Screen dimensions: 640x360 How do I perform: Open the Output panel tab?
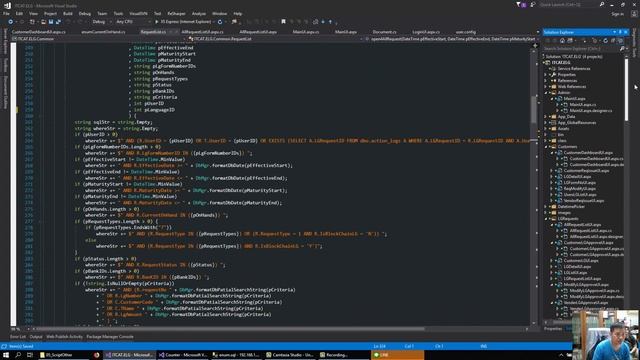[x=36, y=337]
